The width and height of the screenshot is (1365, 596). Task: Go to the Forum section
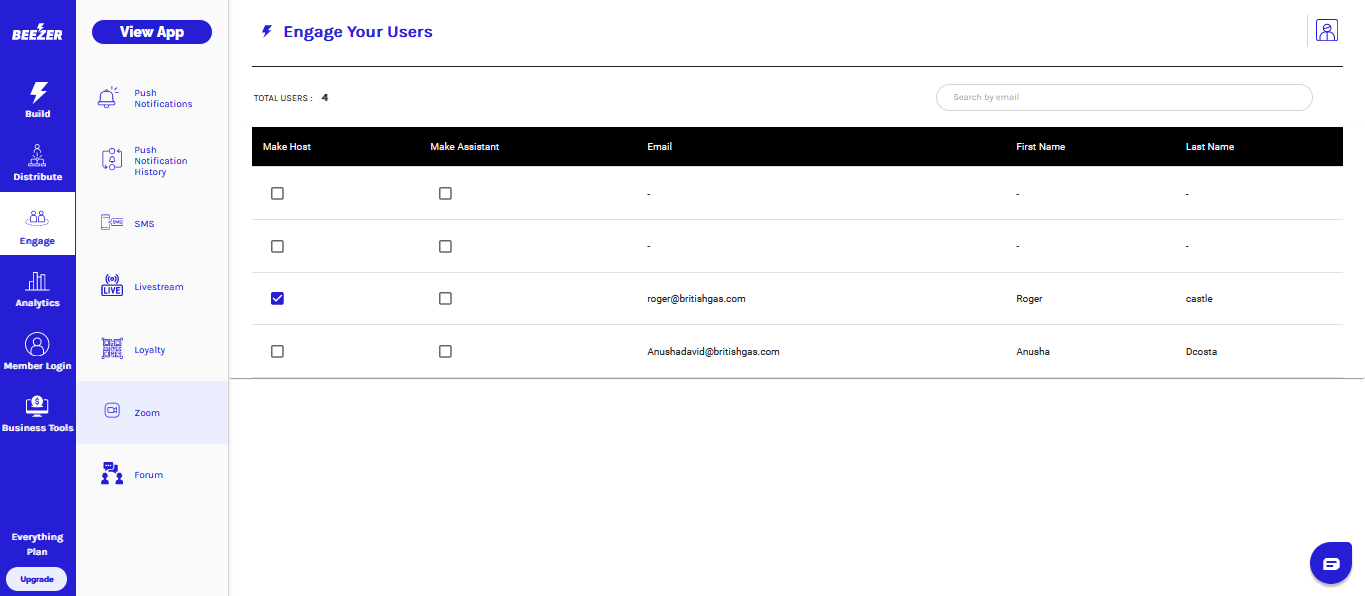[x=148, y=475]
